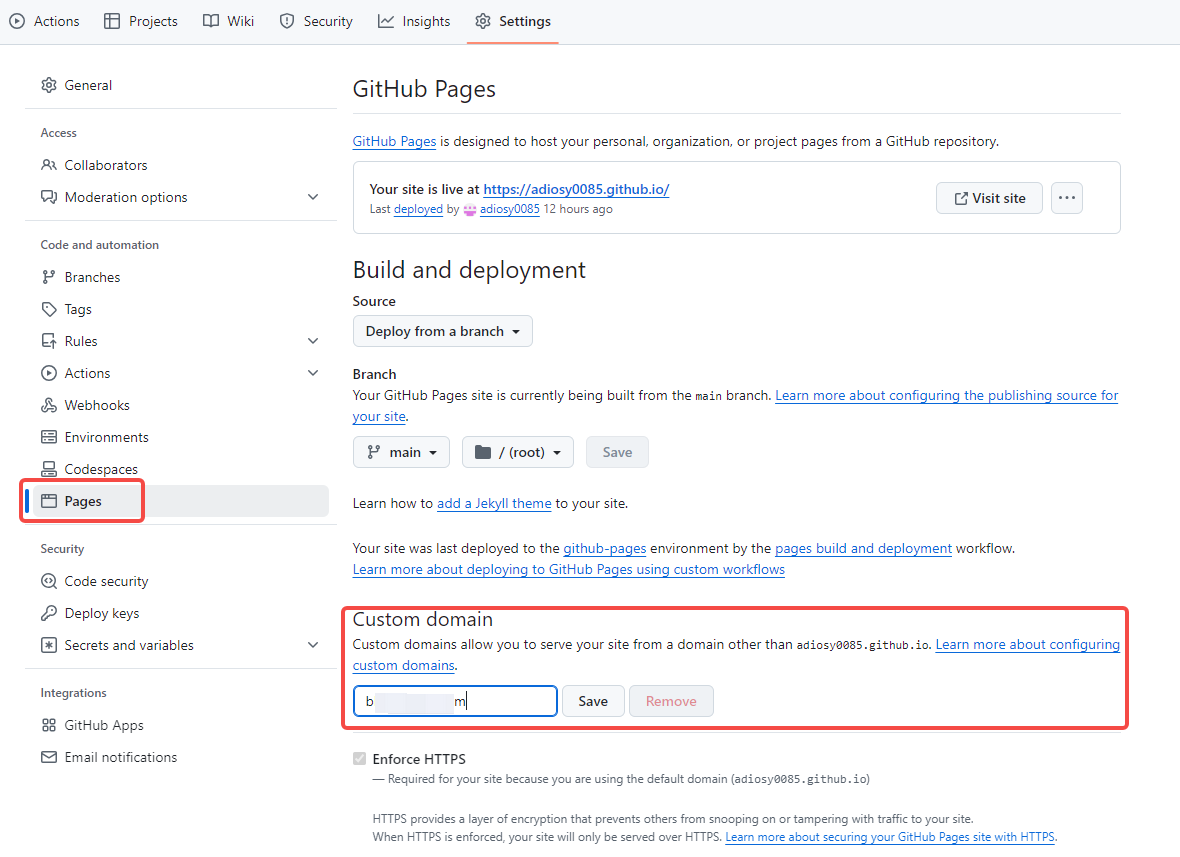Open the Actions repository tab

tap(44, 21)
